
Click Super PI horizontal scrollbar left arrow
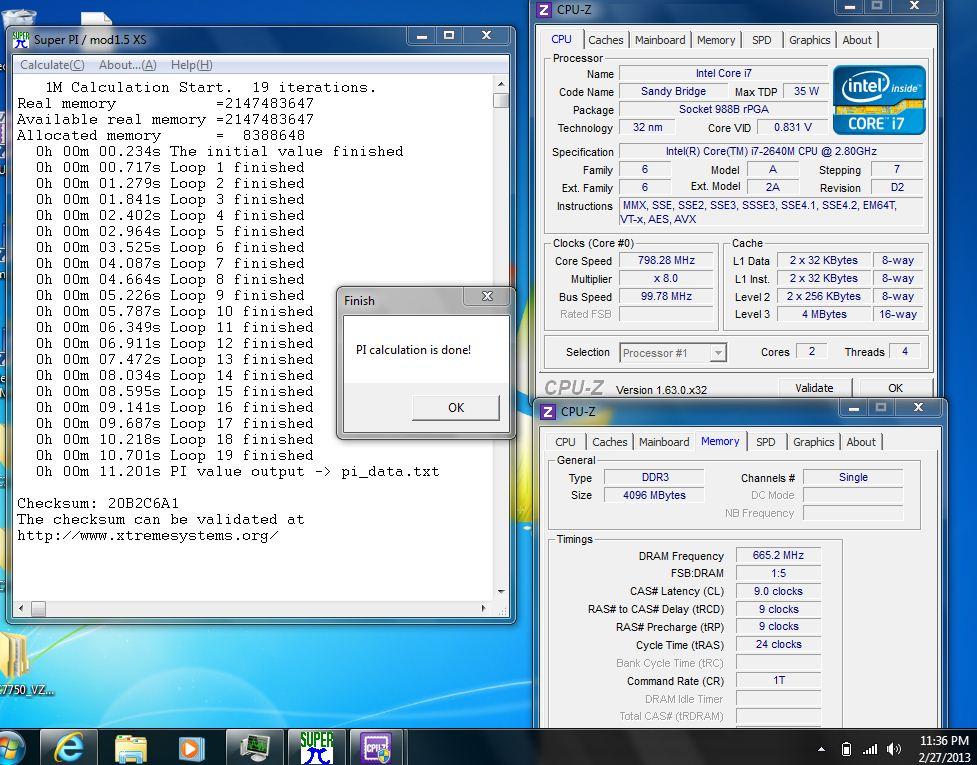[x=21, y=608]
